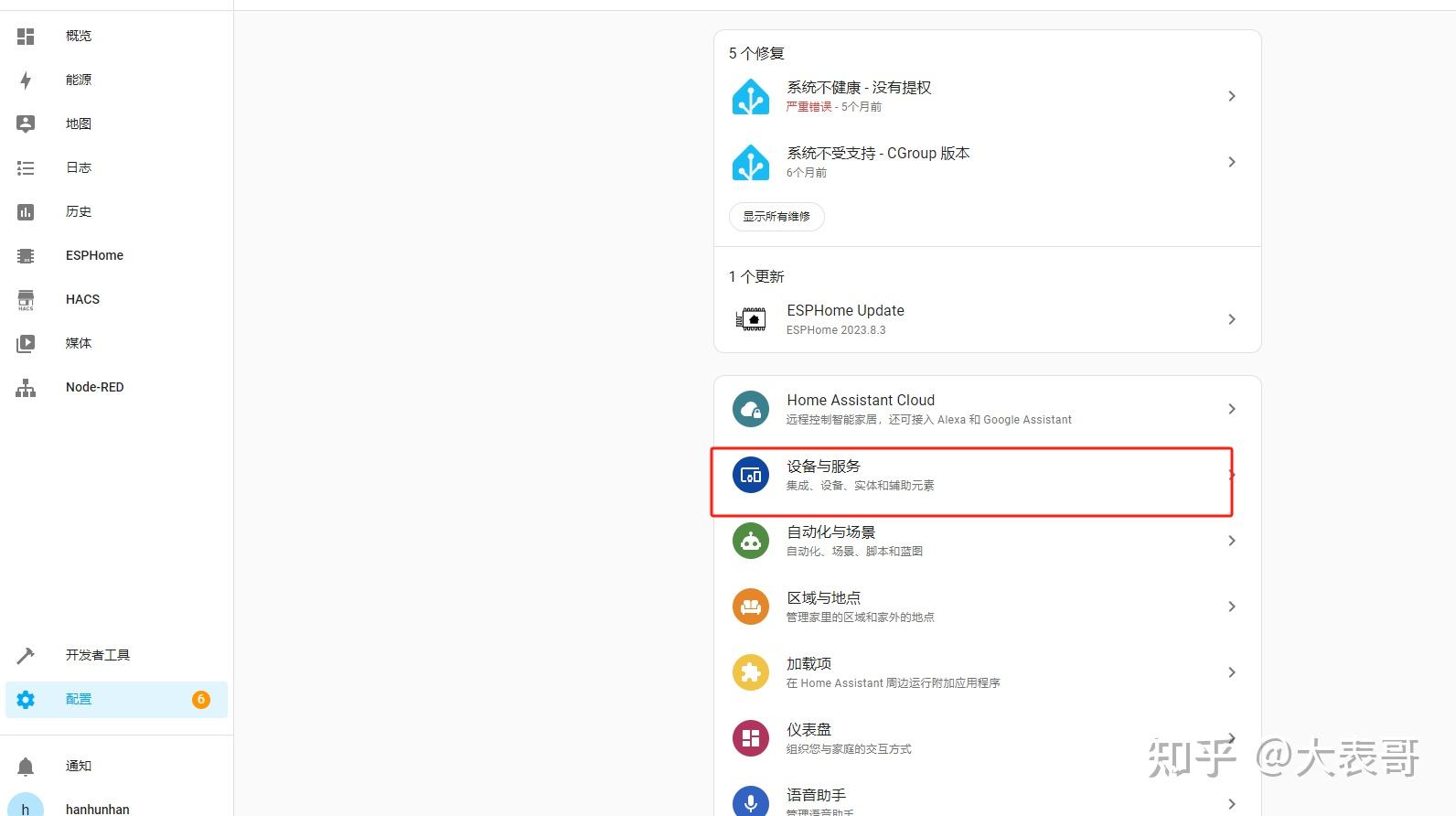
Task: Open Home Assistant Cloud entry title
Action: coord(861,401)
